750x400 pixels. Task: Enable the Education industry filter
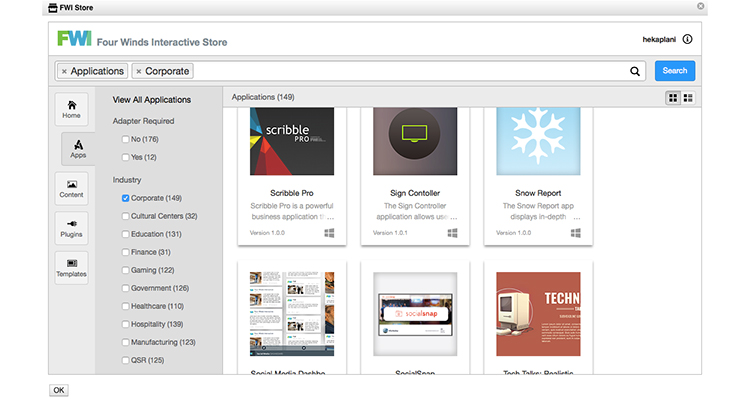(125, 234)
